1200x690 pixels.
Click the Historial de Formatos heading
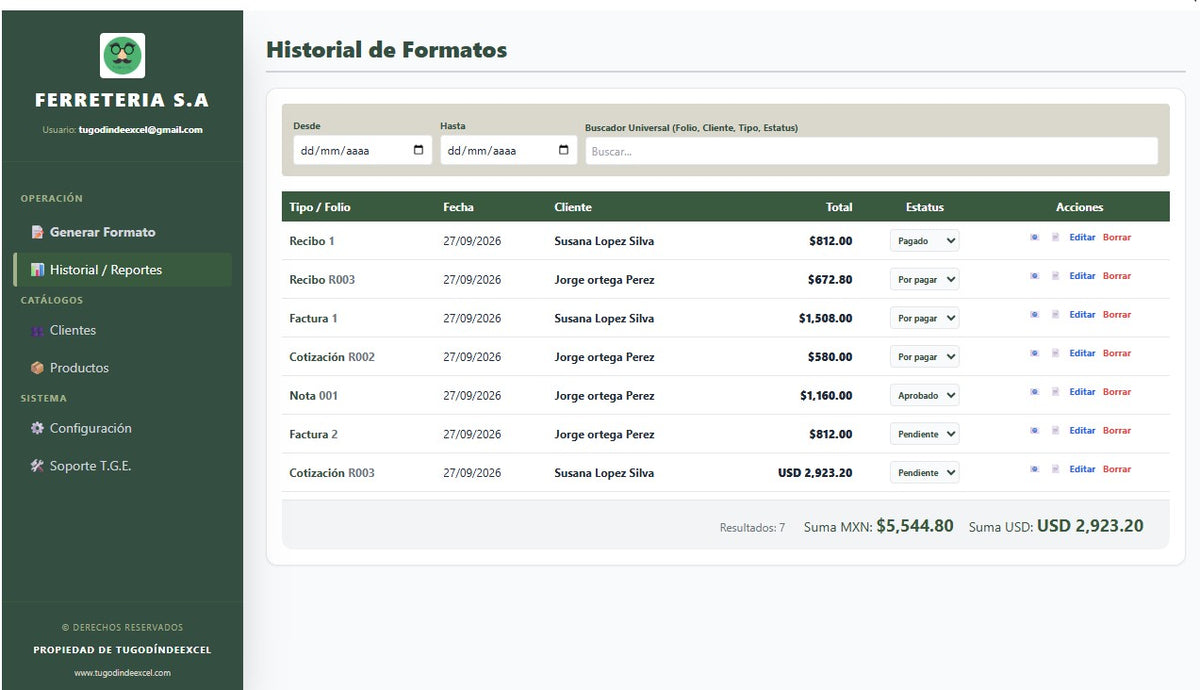pos(386,50)
